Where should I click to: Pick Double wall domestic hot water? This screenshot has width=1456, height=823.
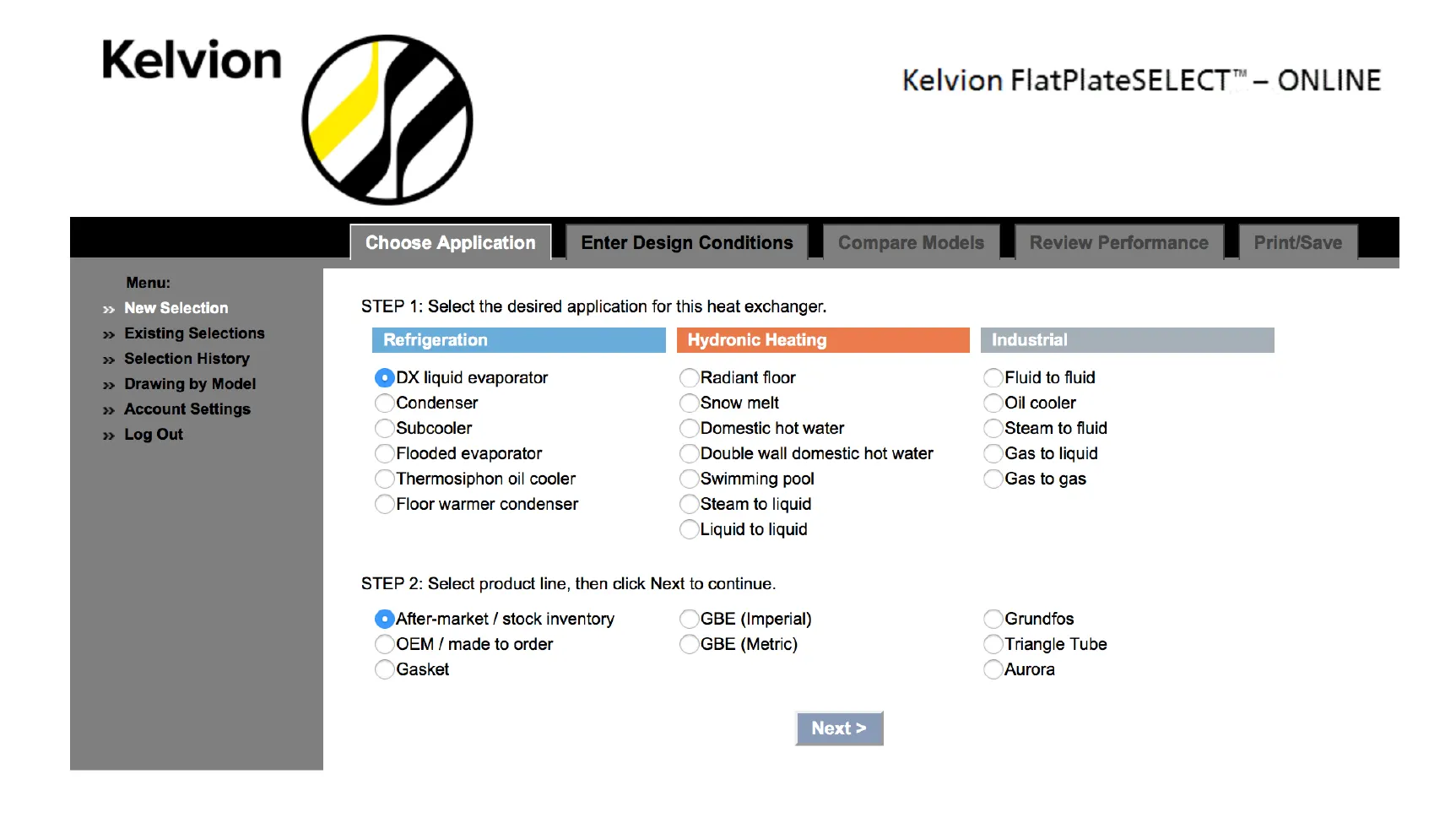click(689, 453)
